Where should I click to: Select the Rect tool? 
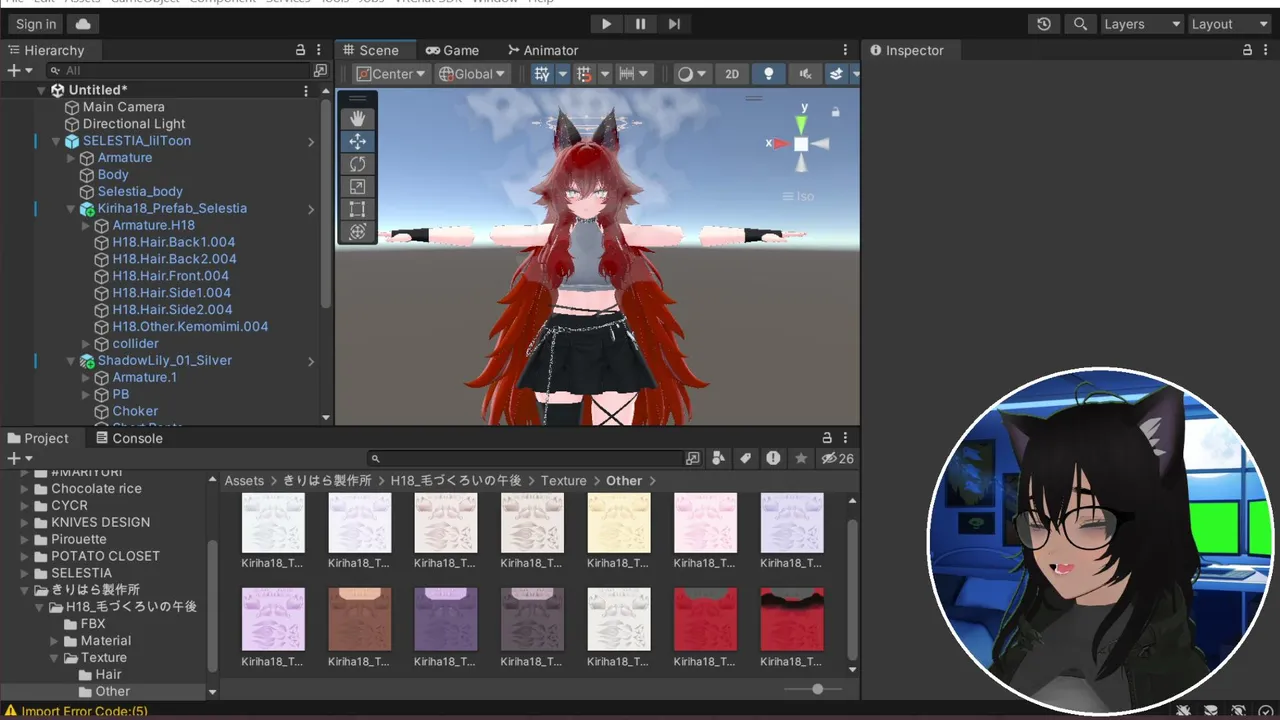357,209
